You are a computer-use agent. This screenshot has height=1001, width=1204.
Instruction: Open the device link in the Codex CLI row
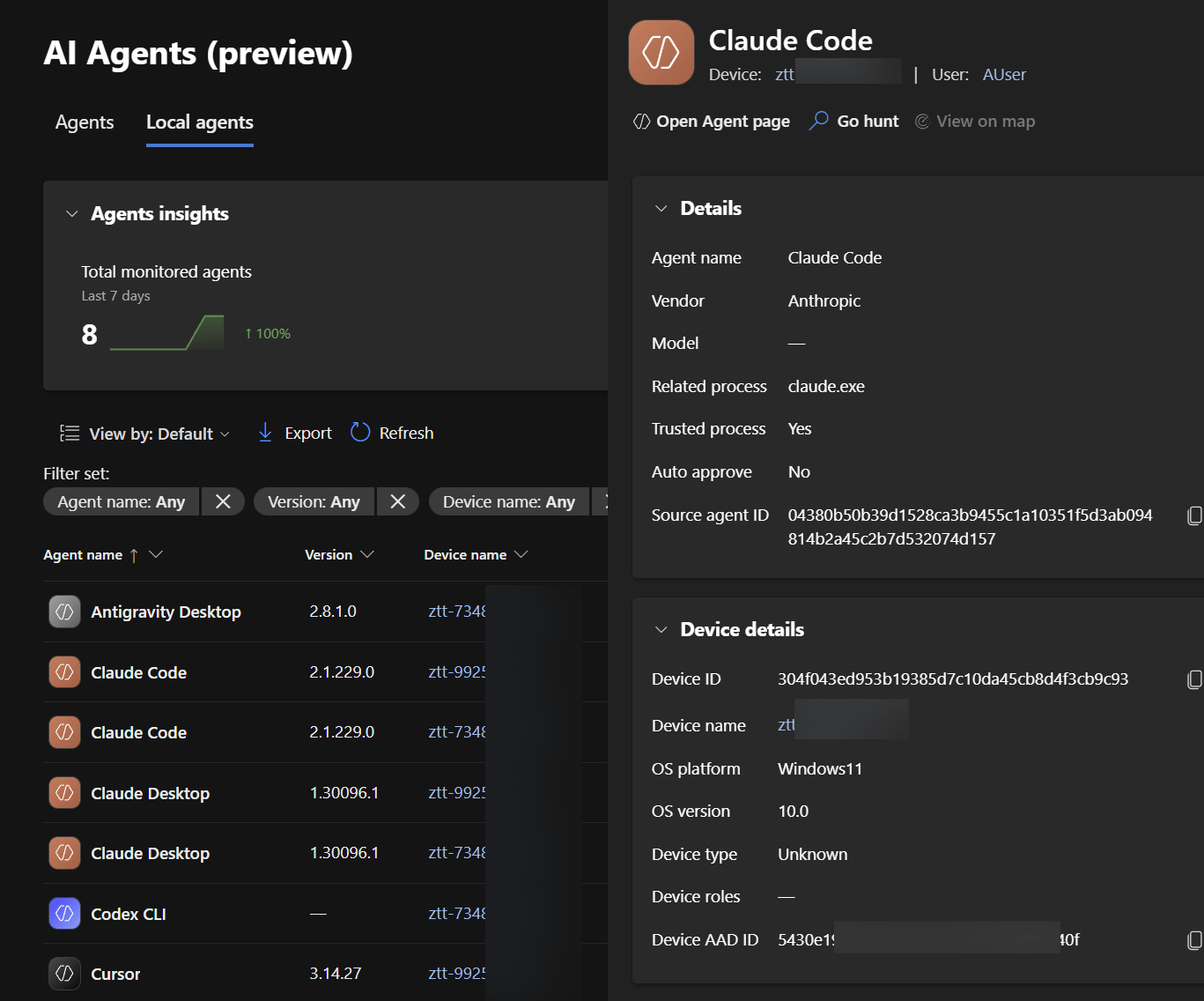[457, 914]
